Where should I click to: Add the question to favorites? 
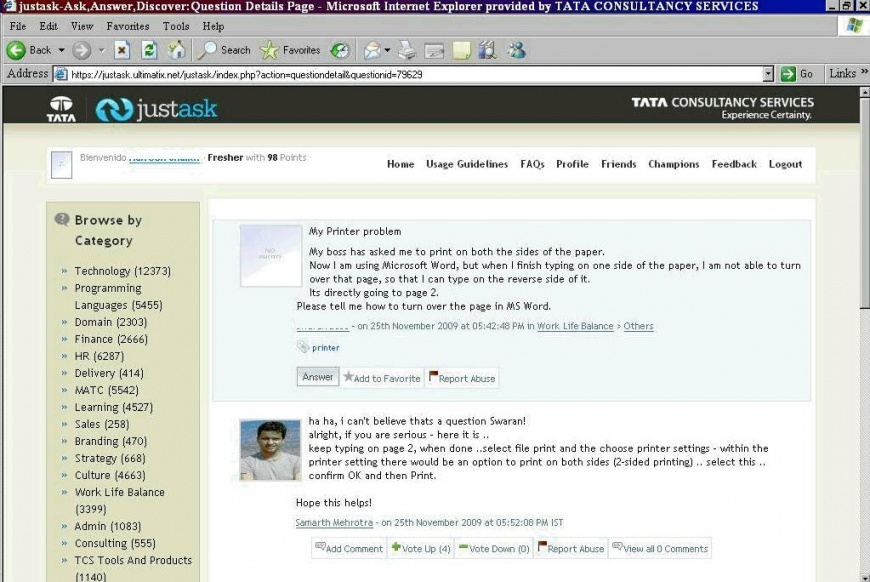tap(381, 378)
